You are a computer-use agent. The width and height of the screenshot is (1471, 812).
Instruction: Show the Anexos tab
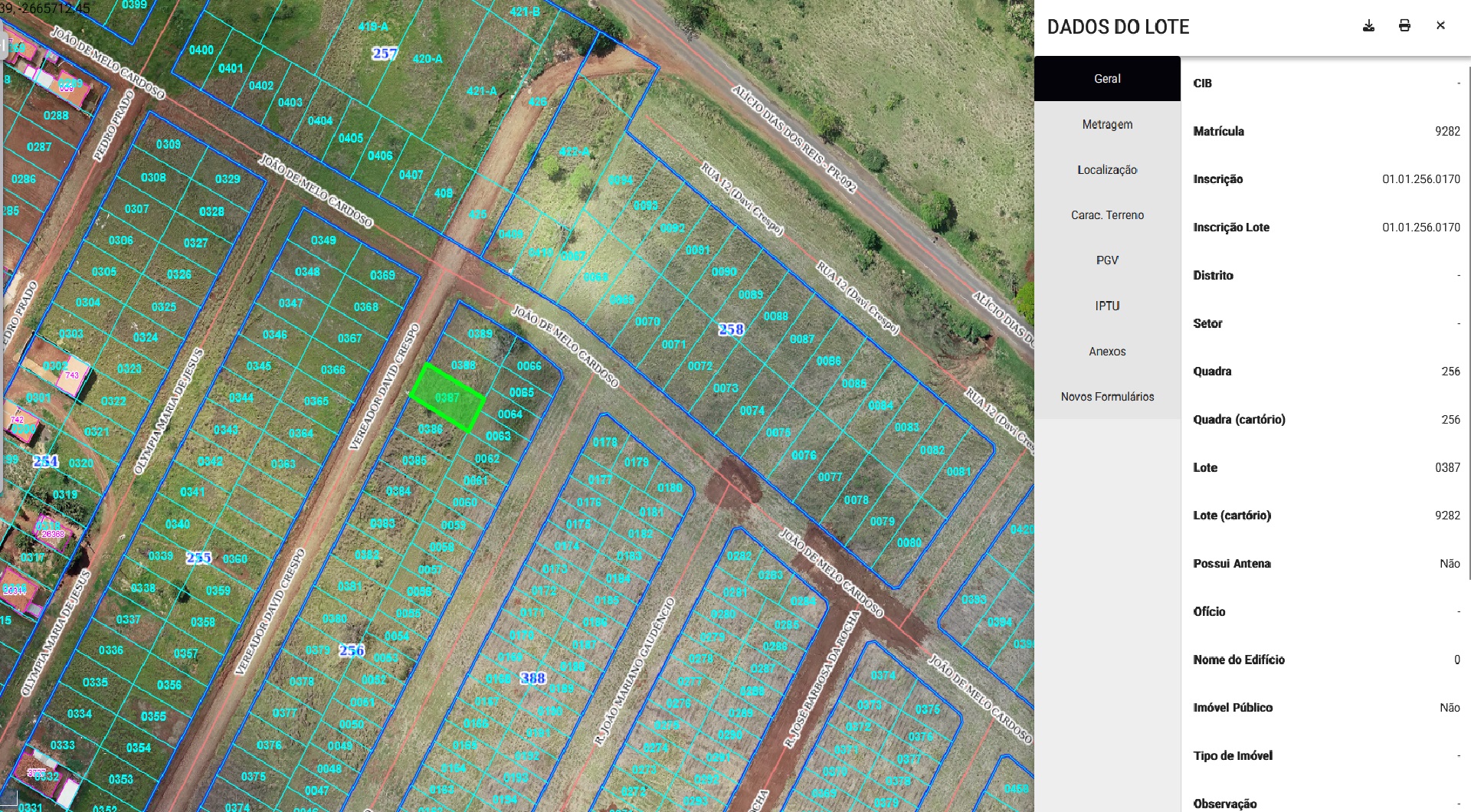pyautogui.click(x=1107, y=352)
